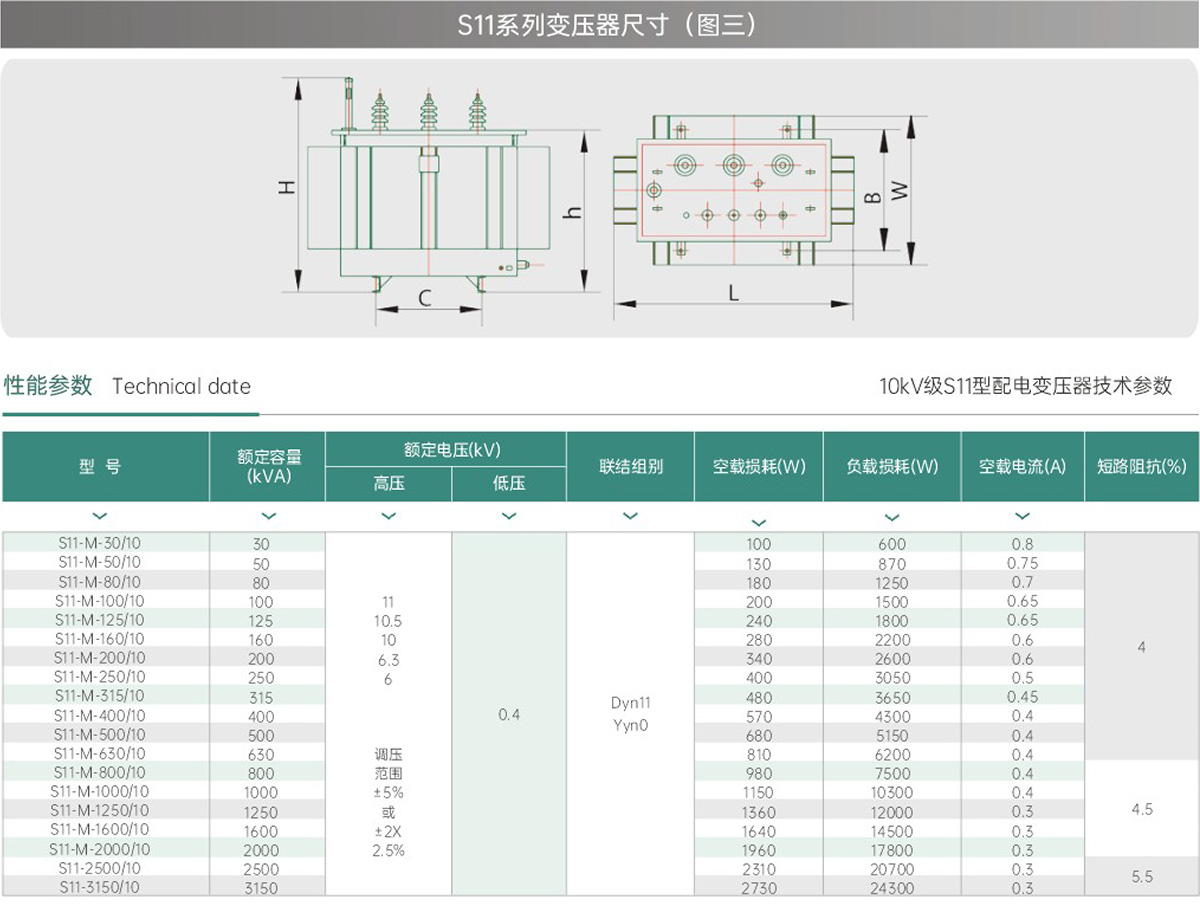Viewport: 1200px width, 919px height.
Task: Click the 短路阻抗(%) column header
Action: click(x=1141, y=466)
